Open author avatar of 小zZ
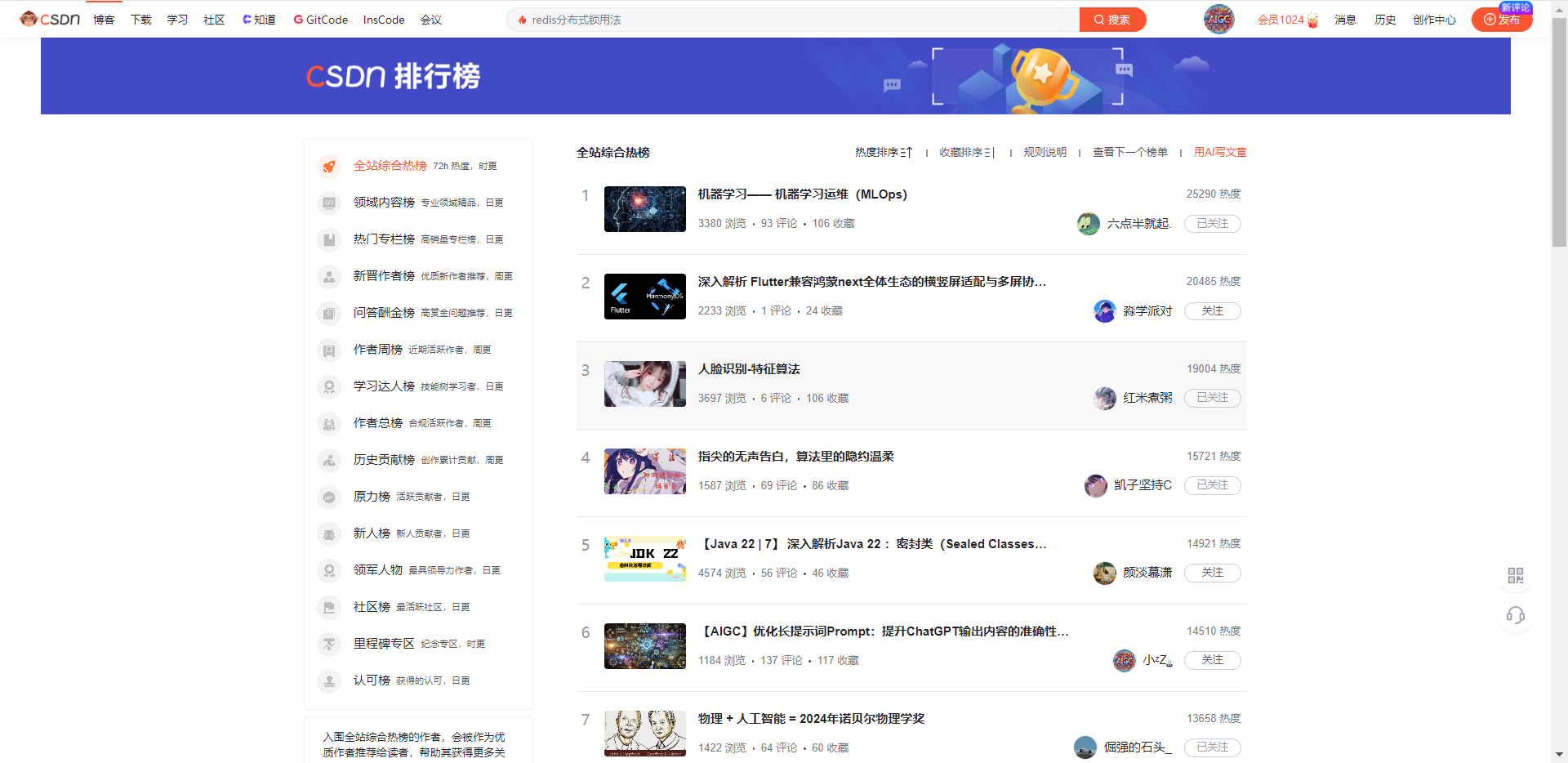Screen dimensions: 1568x763 (1125, 660)
